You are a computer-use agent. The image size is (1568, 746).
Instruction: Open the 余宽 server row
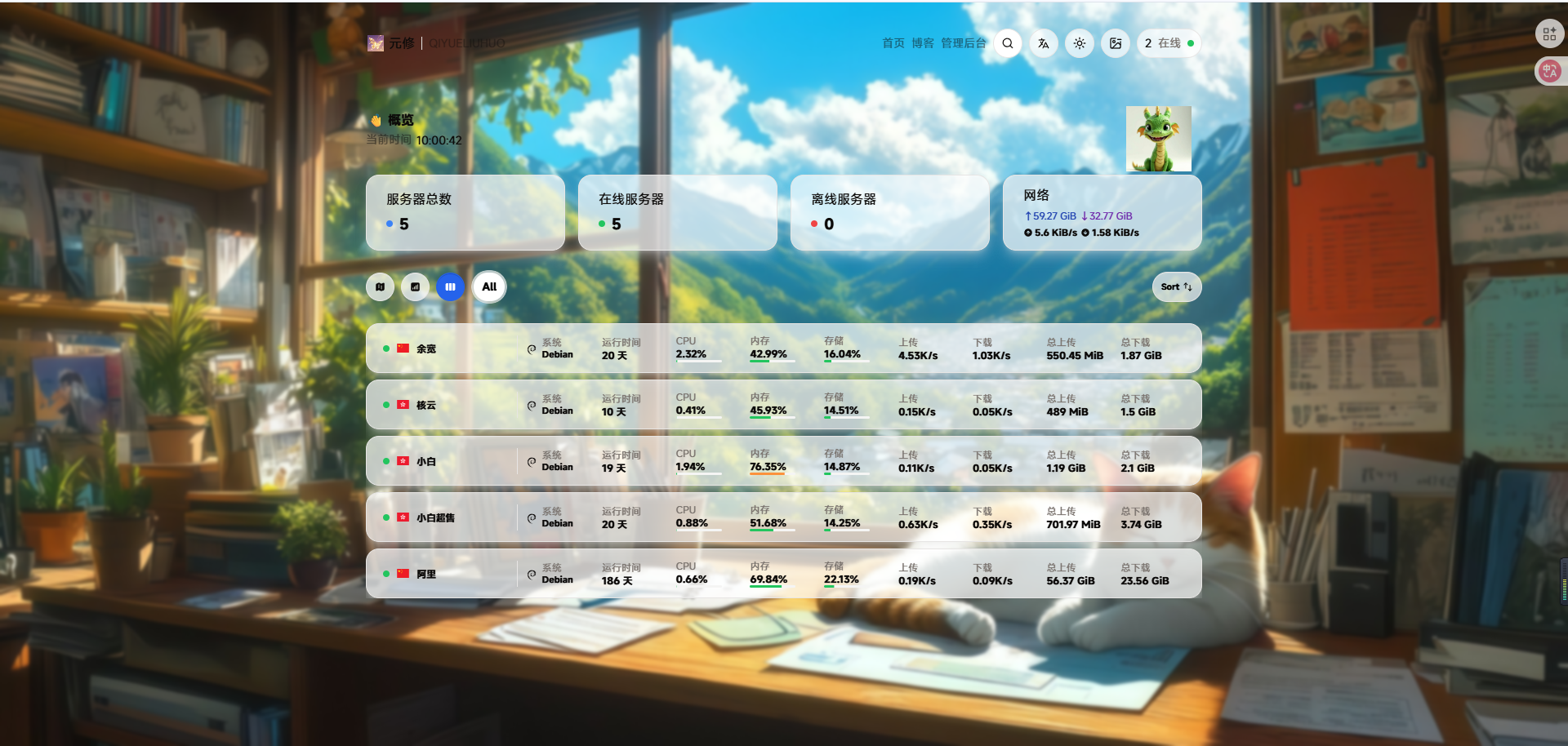pyautogui.click(x=426, y=349)
